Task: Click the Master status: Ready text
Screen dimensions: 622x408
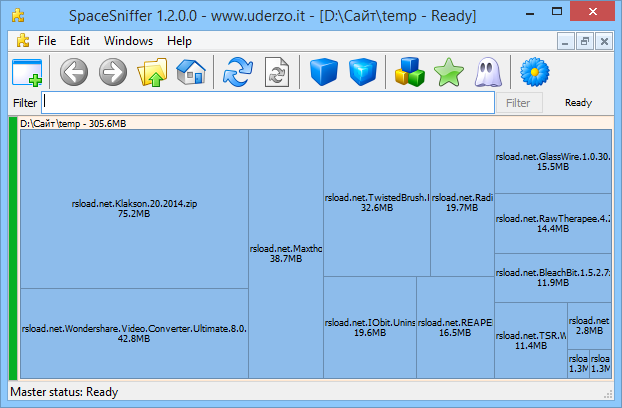Action: click(x=64, y=392)
